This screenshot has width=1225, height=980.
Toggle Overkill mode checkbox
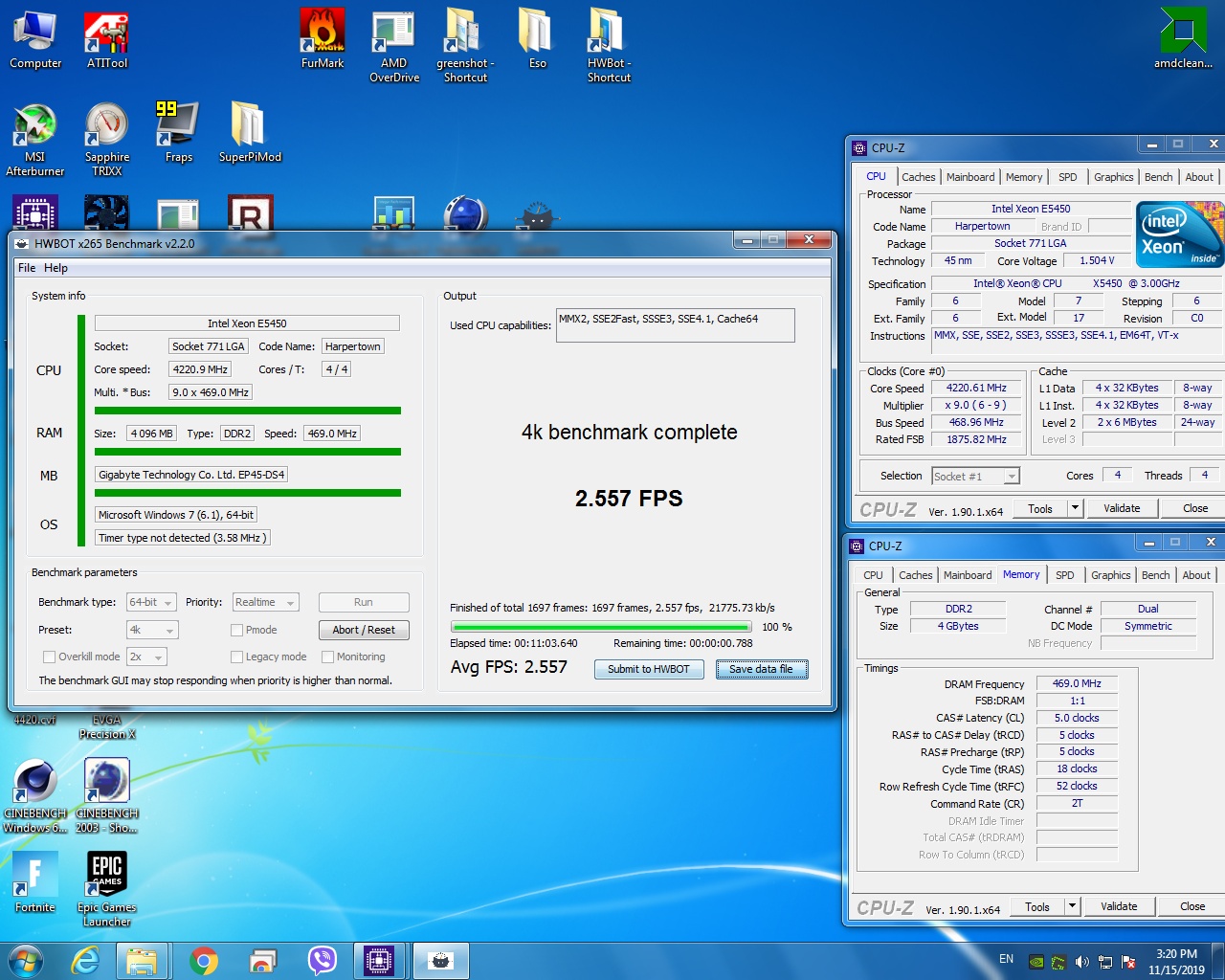(x=49, y=657)
